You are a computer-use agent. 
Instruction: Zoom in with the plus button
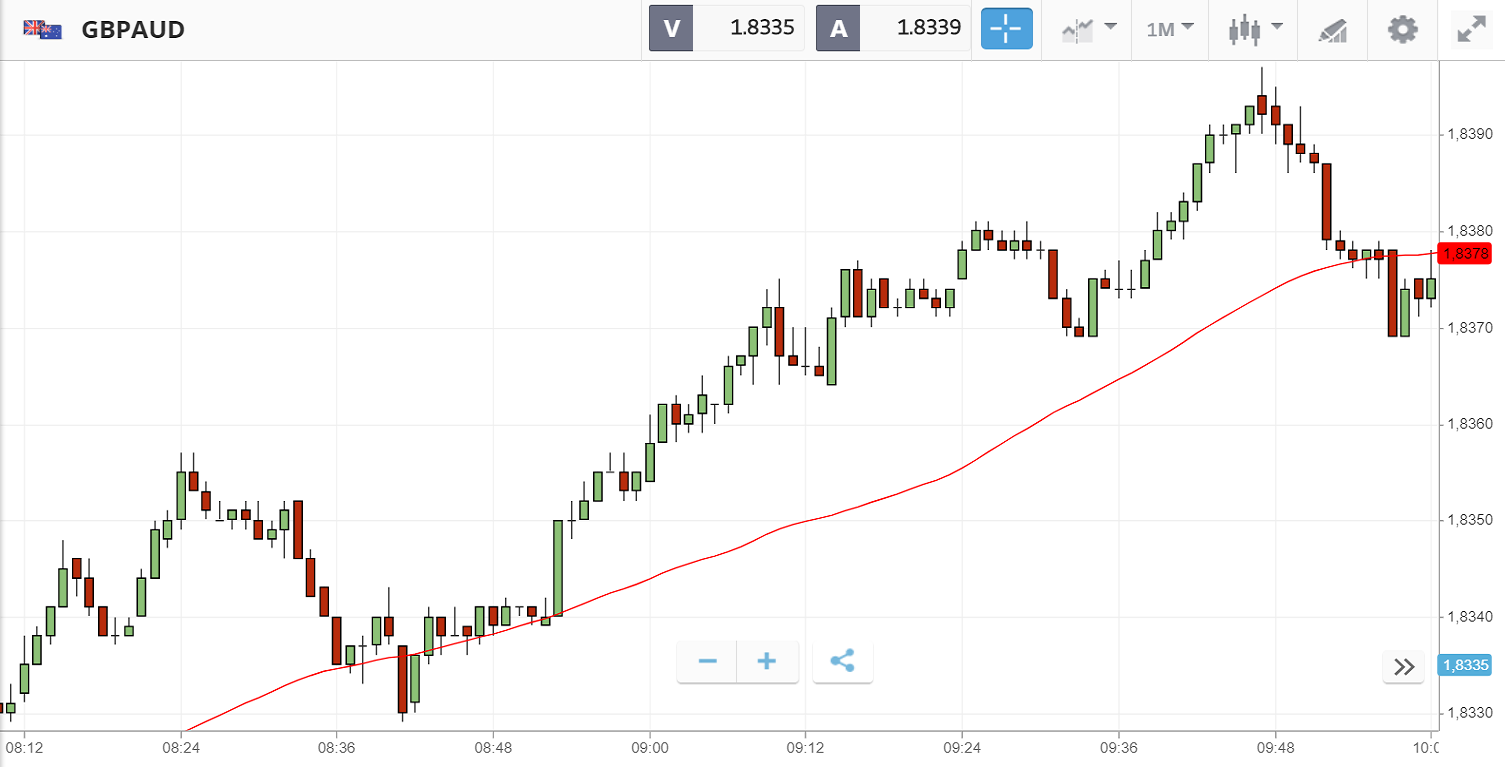pyautogui.click(x=767, y=662)
